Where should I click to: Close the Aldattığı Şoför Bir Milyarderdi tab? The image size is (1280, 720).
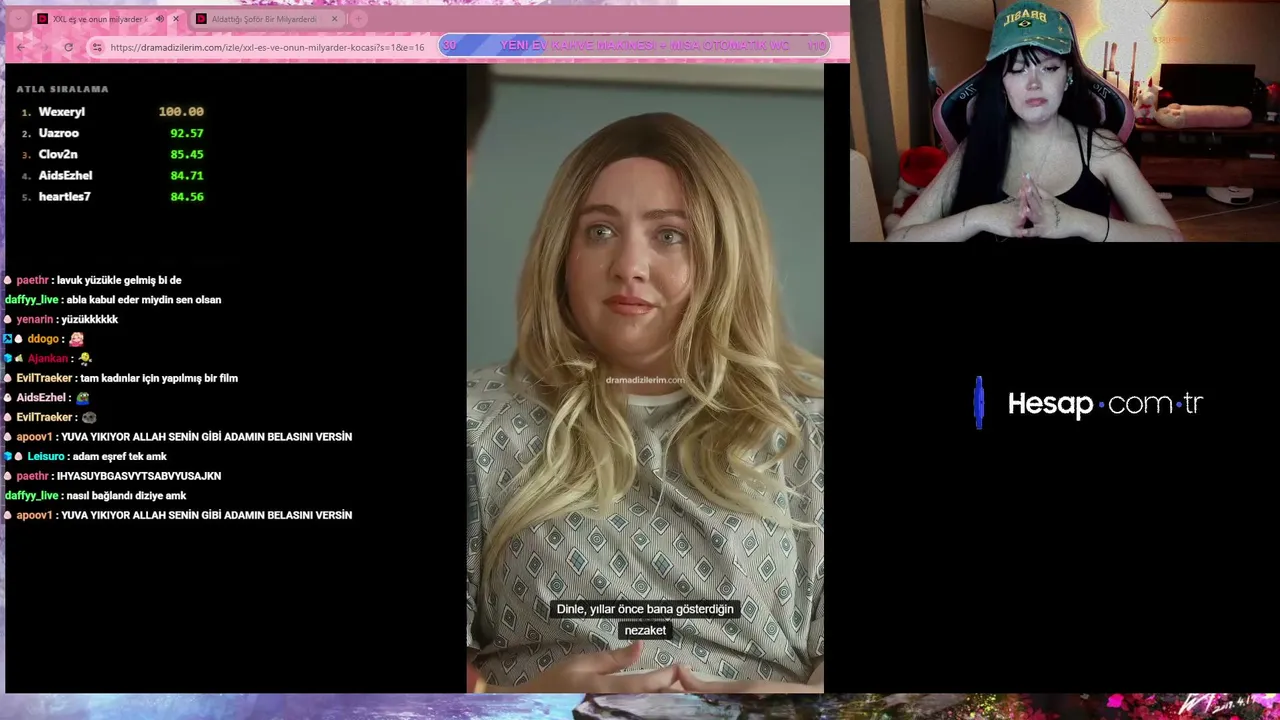pyautogui.click(x=334, y=19)
